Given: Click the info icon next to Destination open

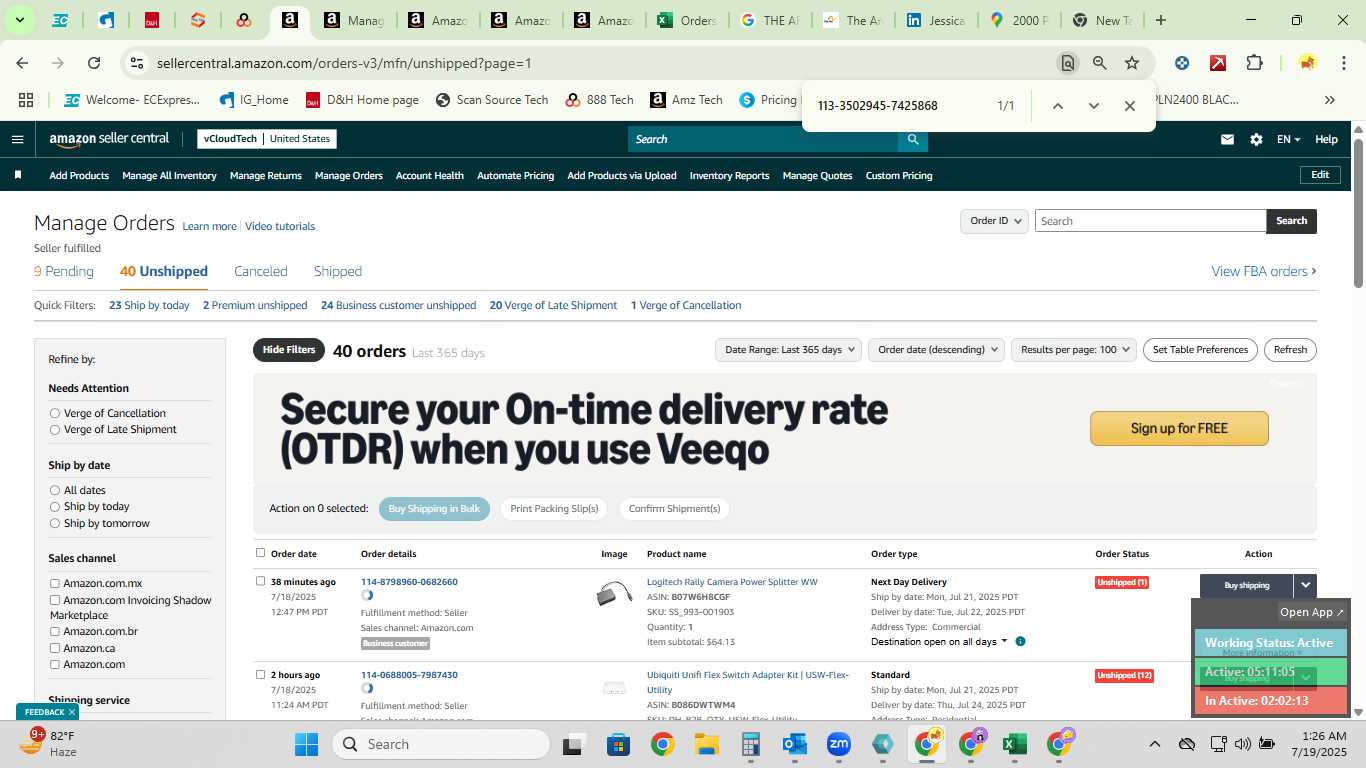Looking at the screenshot, I should 1020,642.
